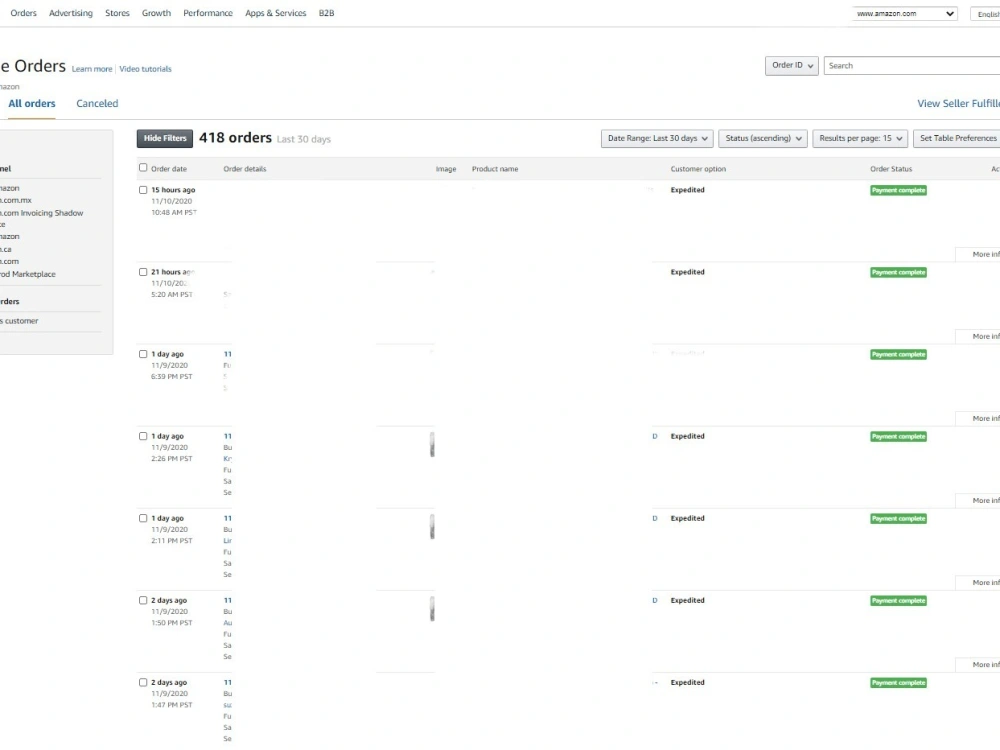Click the 418 orders count heading
The height and width of the screenshot is (750, 1000).
(235, 138)
